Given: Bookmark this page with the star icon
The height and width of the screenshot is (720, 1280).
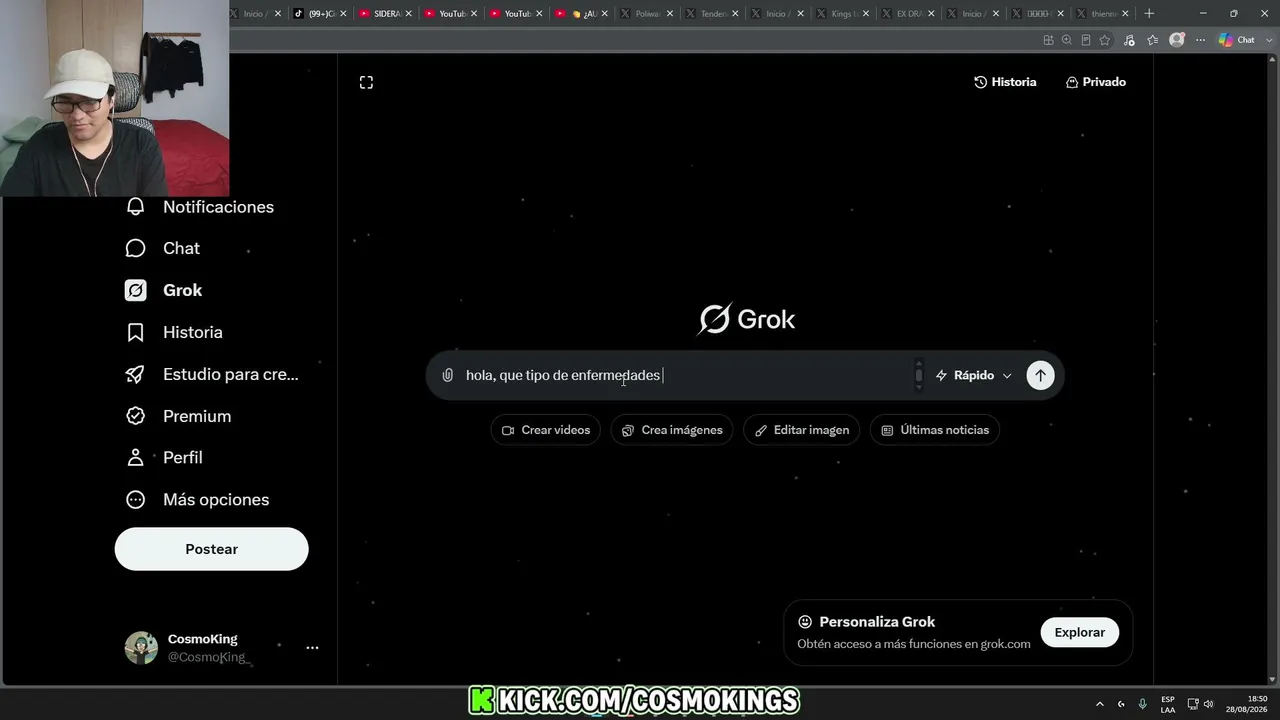Looking at the screenshot, I should [1105, 40].
